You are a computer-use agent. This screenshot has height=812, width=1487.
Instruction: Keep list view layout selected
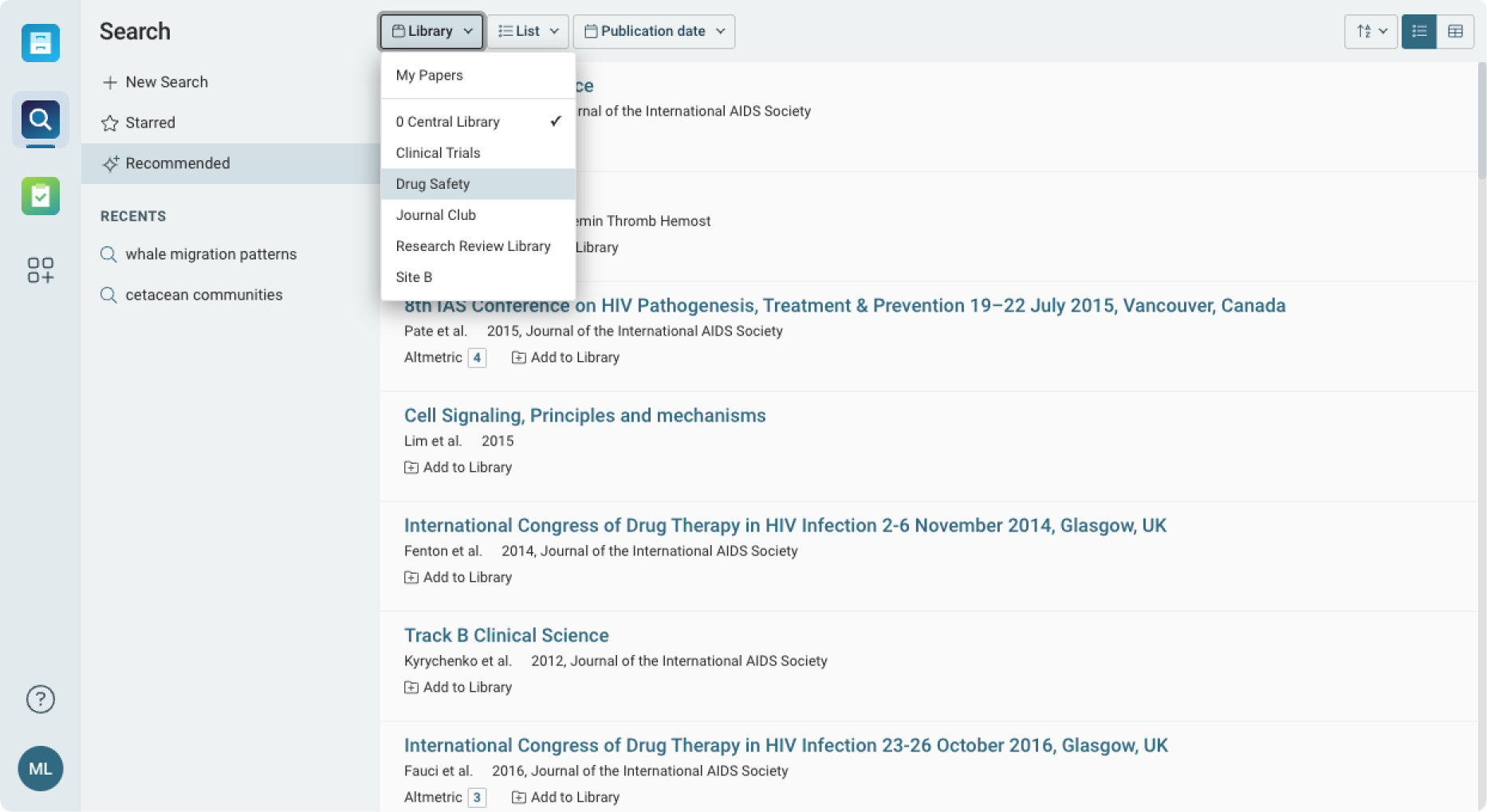pyautogui.click(x=1418, y=31)
